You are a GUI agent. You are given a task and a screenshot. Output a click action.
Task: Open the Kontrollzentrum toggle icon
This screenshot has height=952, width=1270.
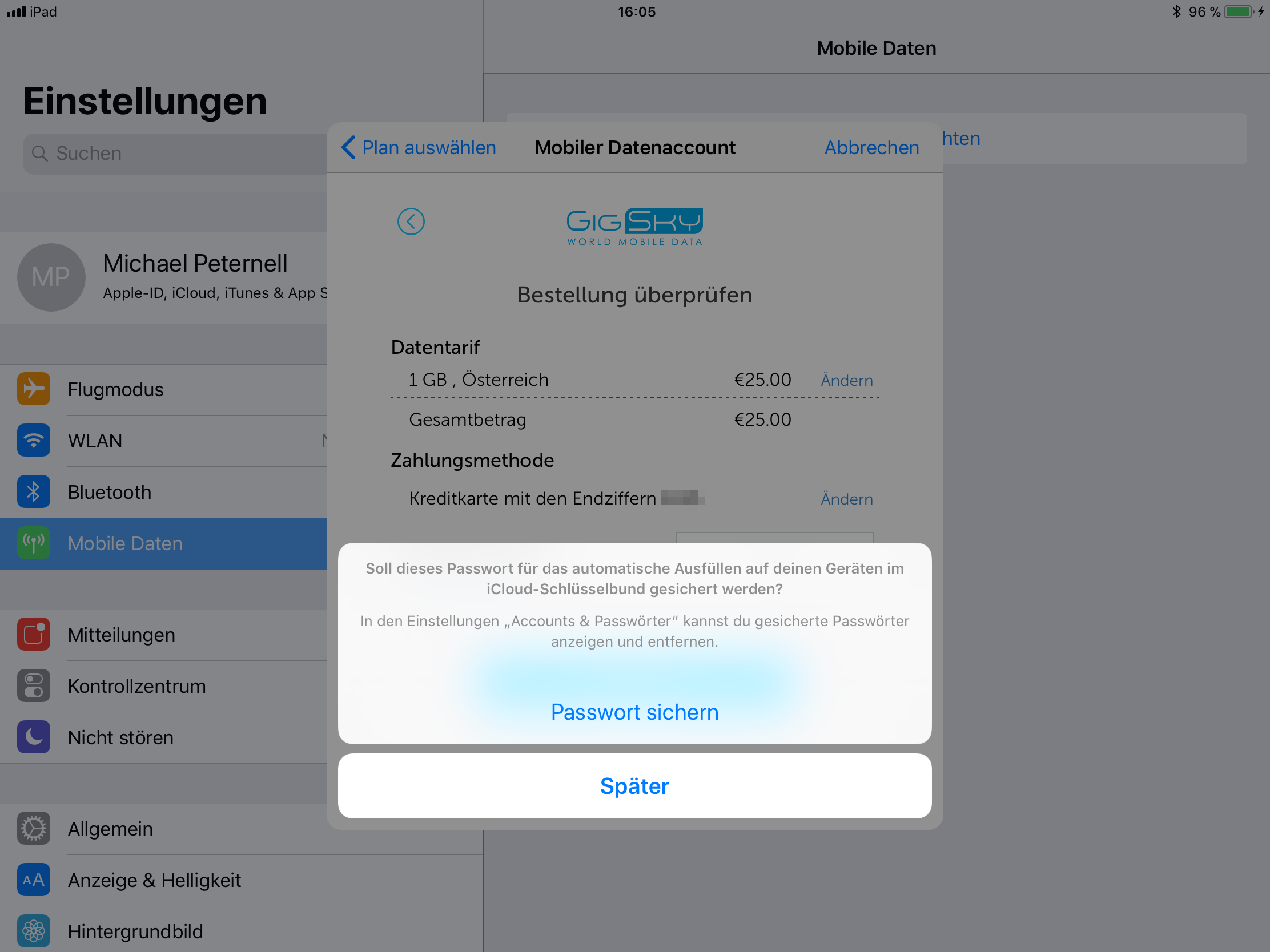(x=33, y=685)
